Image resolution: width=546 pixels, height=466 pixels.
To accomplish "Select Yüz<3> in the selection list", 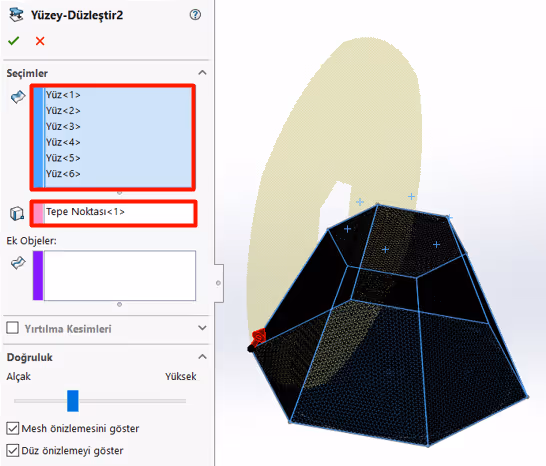I will click(x=63, y=126).
